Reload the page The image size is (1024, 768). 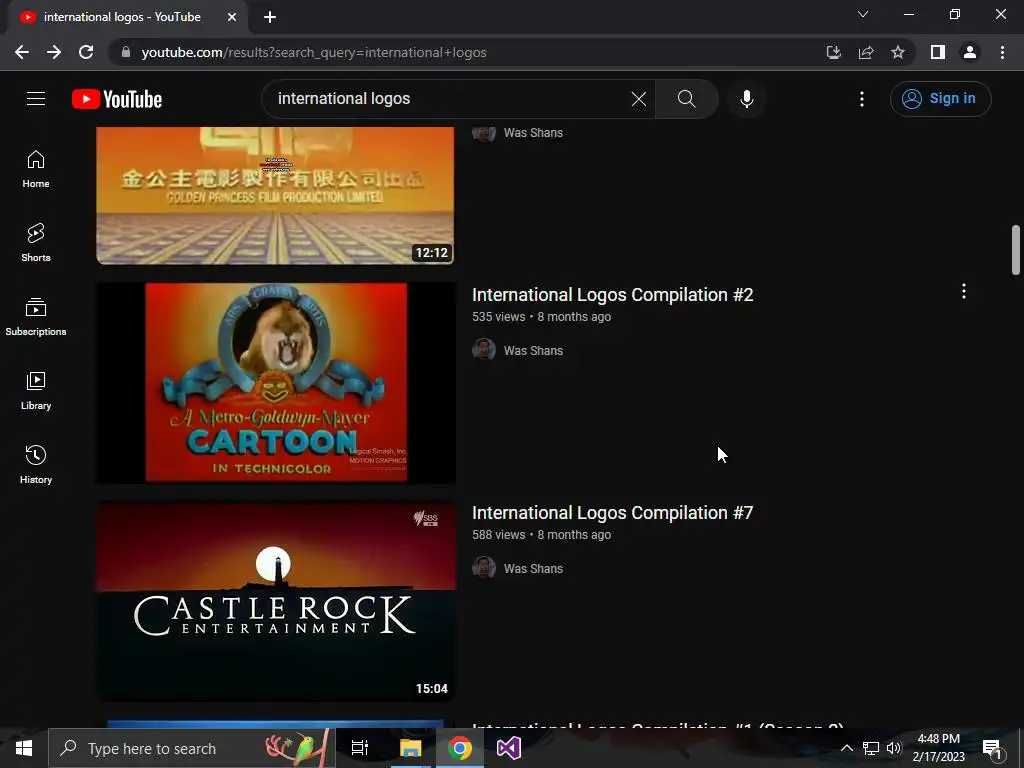point(86,52)
